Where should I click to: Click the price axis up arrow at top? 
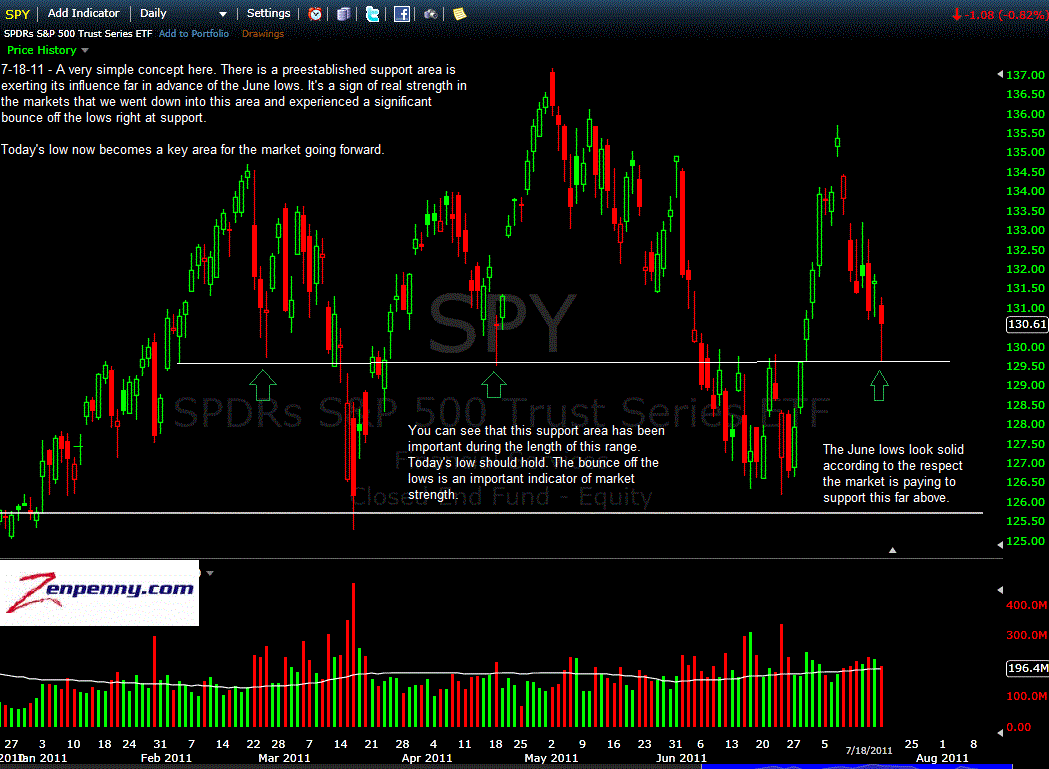click(1000, 74)
